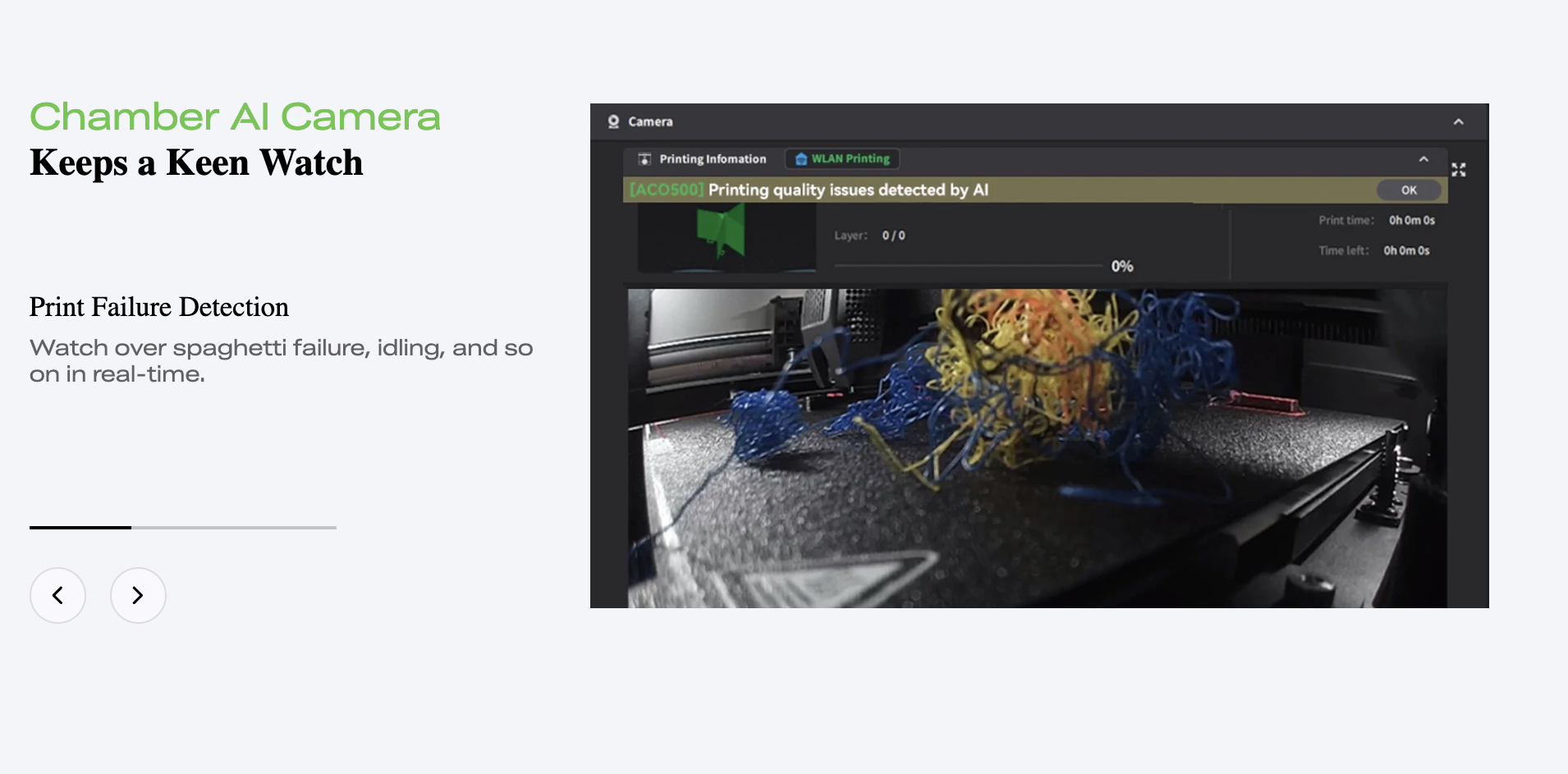1568x774 pixels.
Task: Collapse the Printing Information section chevron
Action: pyautogui.click(x=1424, y=159)
